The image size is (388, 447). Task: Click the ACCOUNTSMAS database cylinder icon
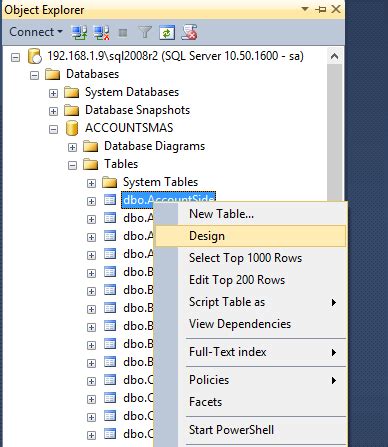pyautogui.click(x=72, y=128)
